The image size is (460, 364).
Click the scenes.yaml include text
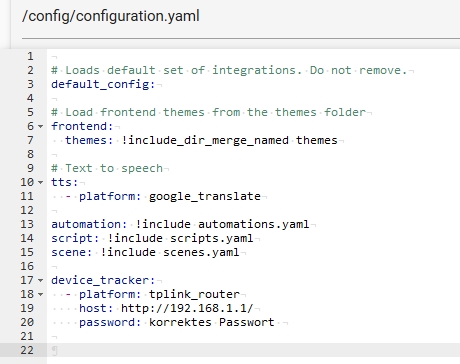[201, 252]
